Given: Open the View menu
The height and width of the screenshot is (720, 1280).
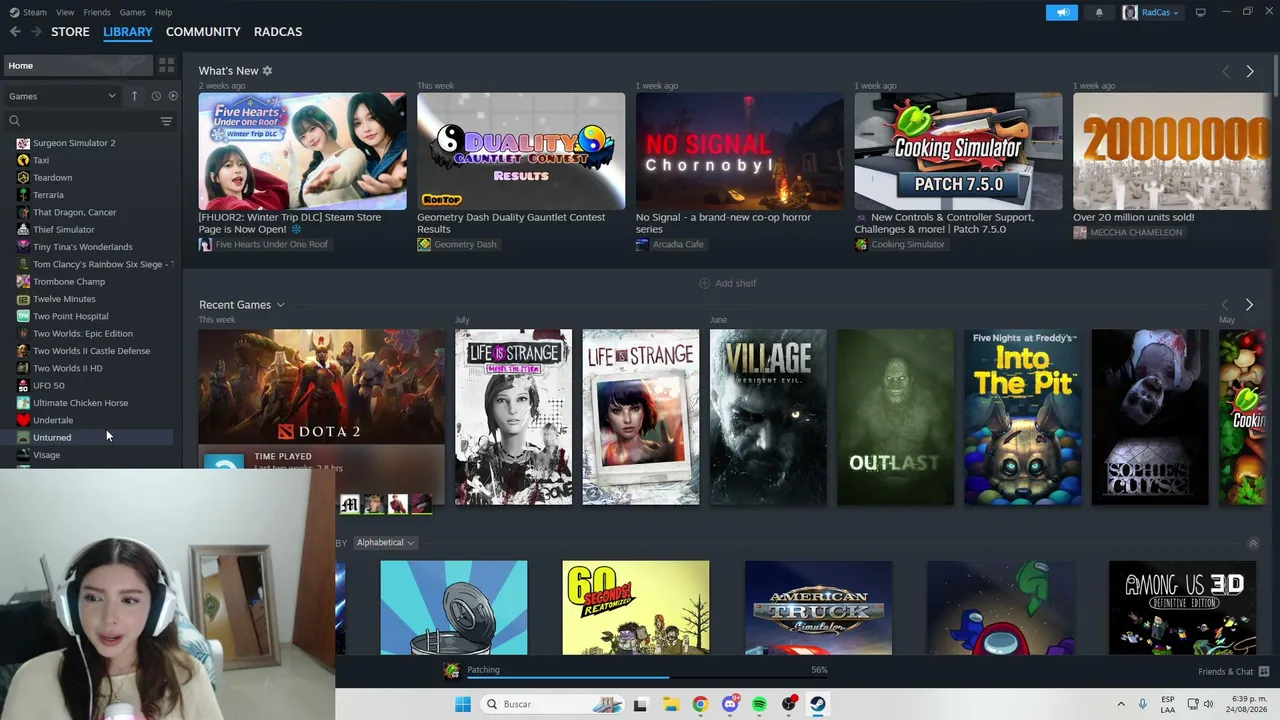Looking at the screenshot, I should (x=65, y=12).
